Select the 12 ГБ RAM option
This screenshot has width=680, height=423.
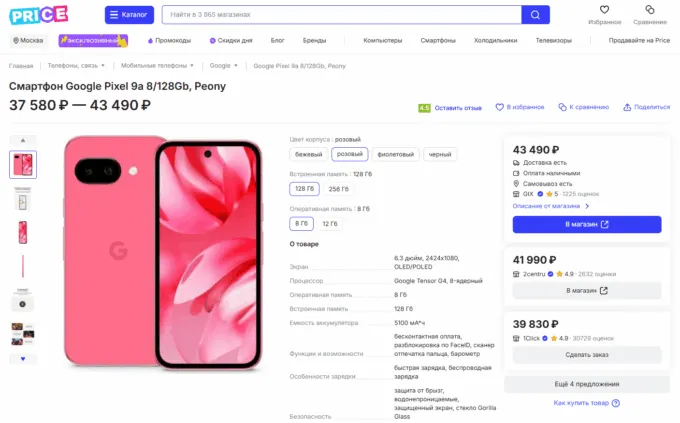tap(329, 224)
